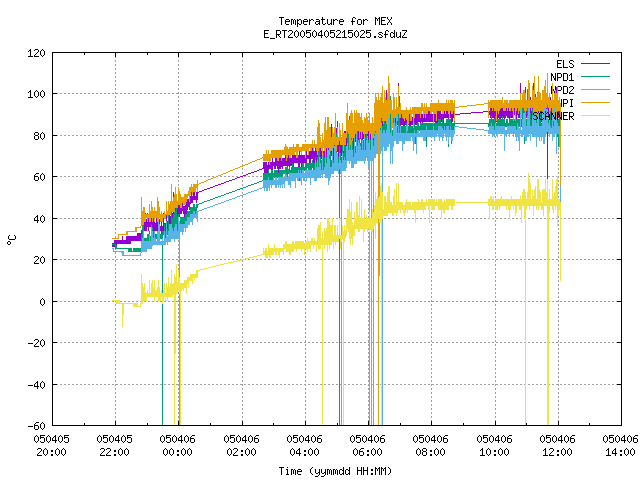Click x-axis tick label 050406 08:00
The width and height of the screenshot is (640, 480).
431,446
